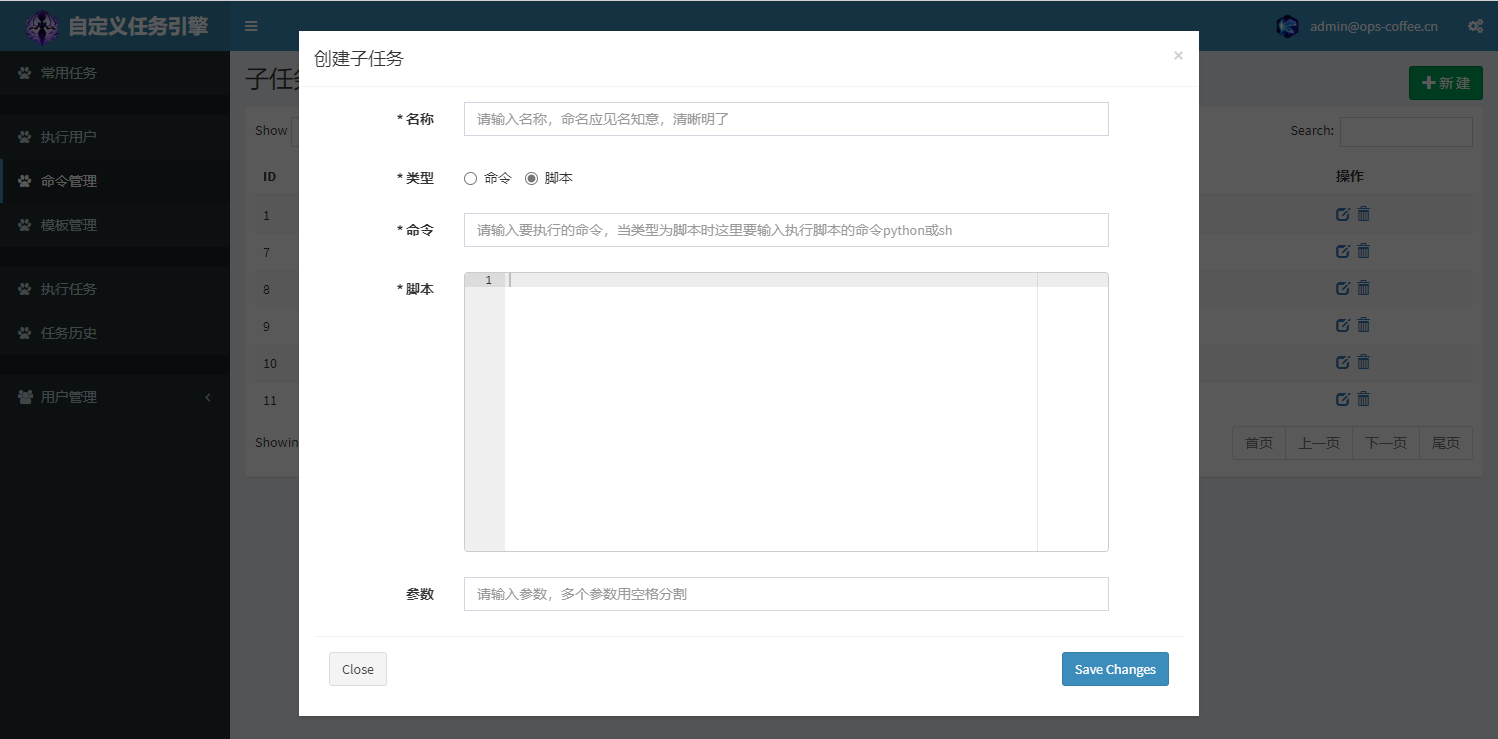Image resolution: width=1498 pixels, height=739 pixels.
Task: Open 任务历史 in the sidebar
Action: point(68,333)
